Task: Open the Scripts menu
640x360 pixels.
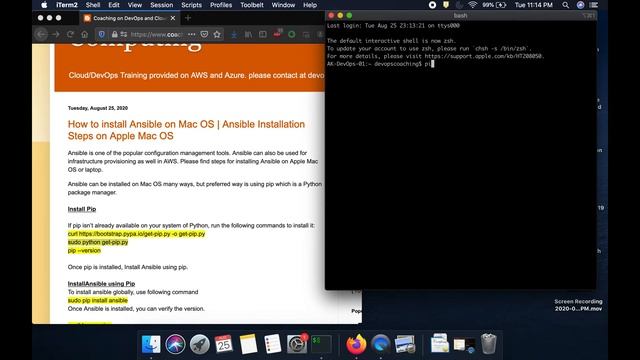Action: point(191,5)
